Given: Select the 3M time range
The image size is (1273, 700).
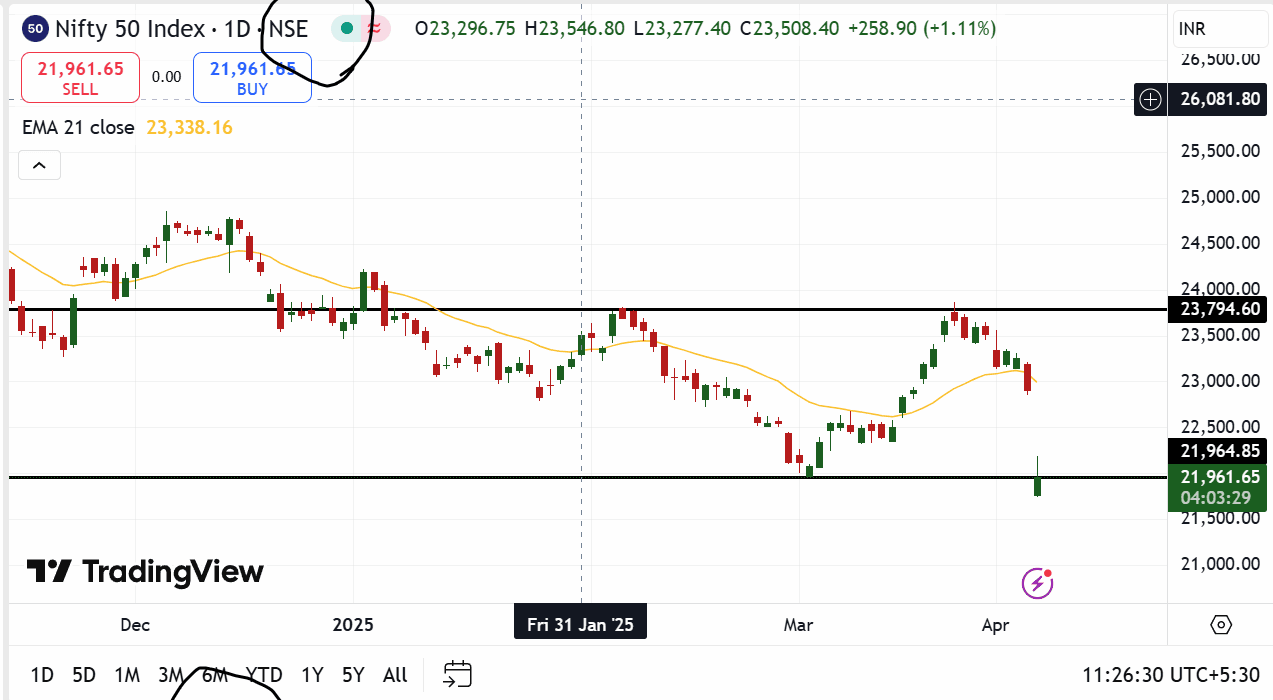Looking at the screenshot, I should click(x=171, y=675).
